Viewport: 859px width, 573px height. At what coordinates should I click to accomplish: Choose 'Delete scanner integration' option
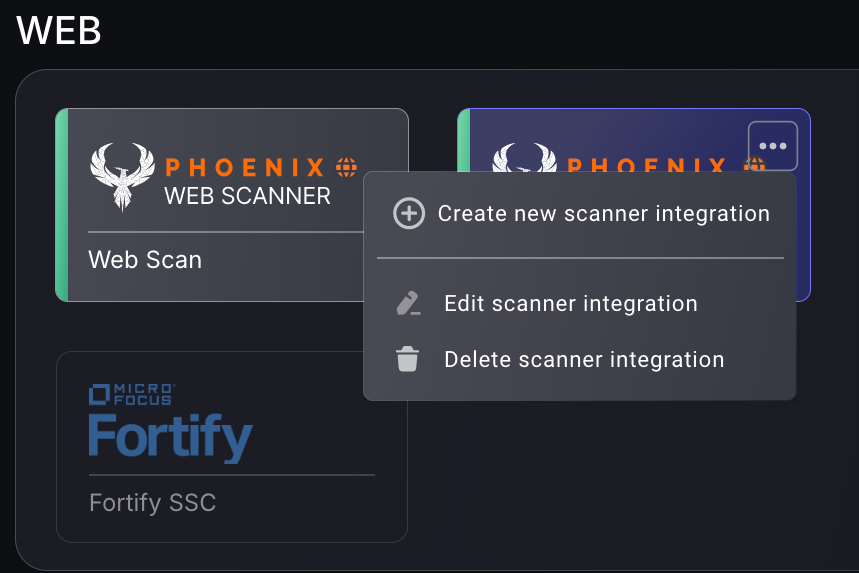[584, 360]
